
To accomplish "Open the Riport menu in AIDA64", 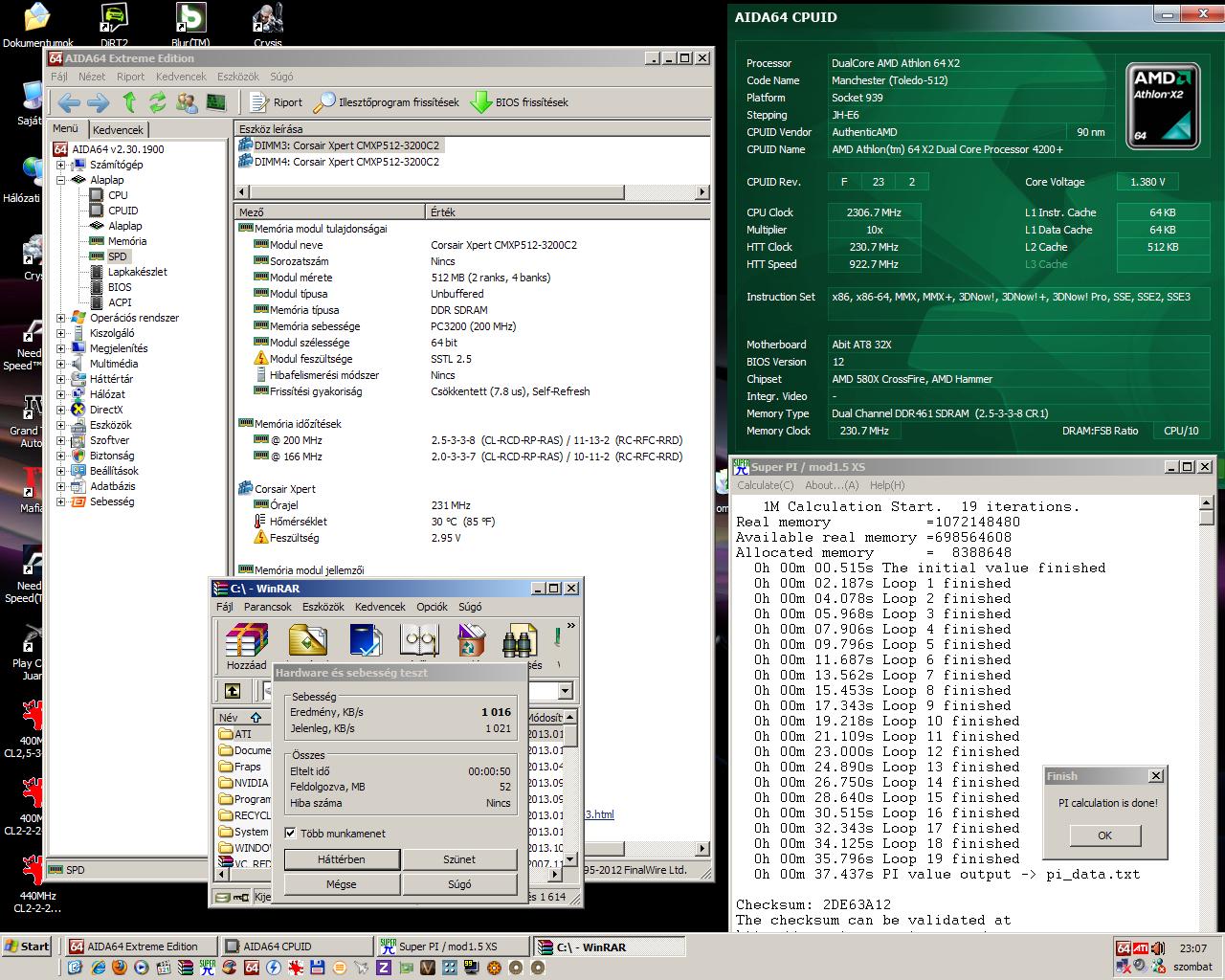I will click(130, 77).
